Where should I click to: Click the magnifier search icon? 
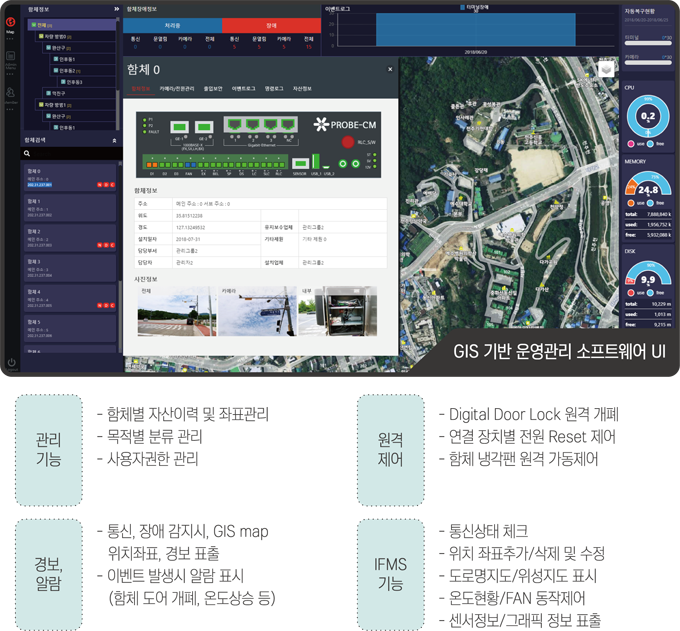click(x=27, y=154)
